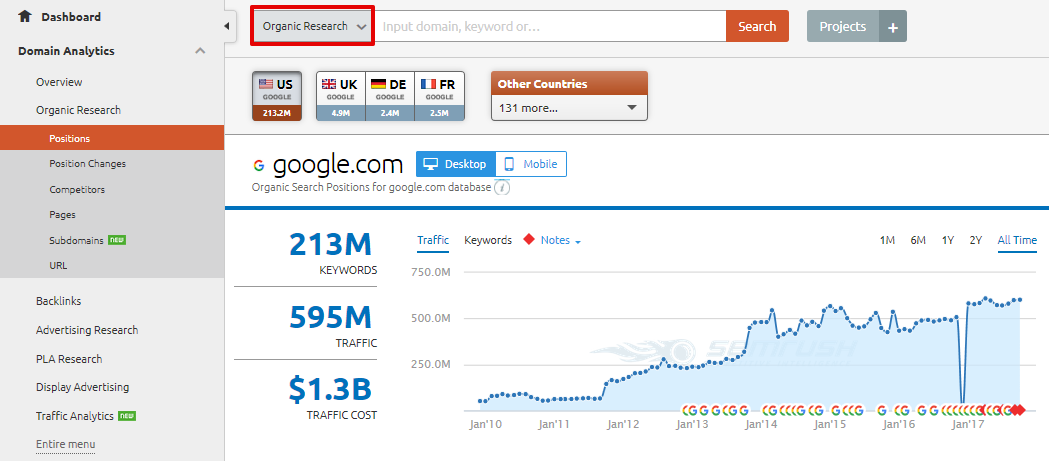Click the Google favicon beside google.com
The height and width of the screenshot is (461, 1049).
coord(259,165)
